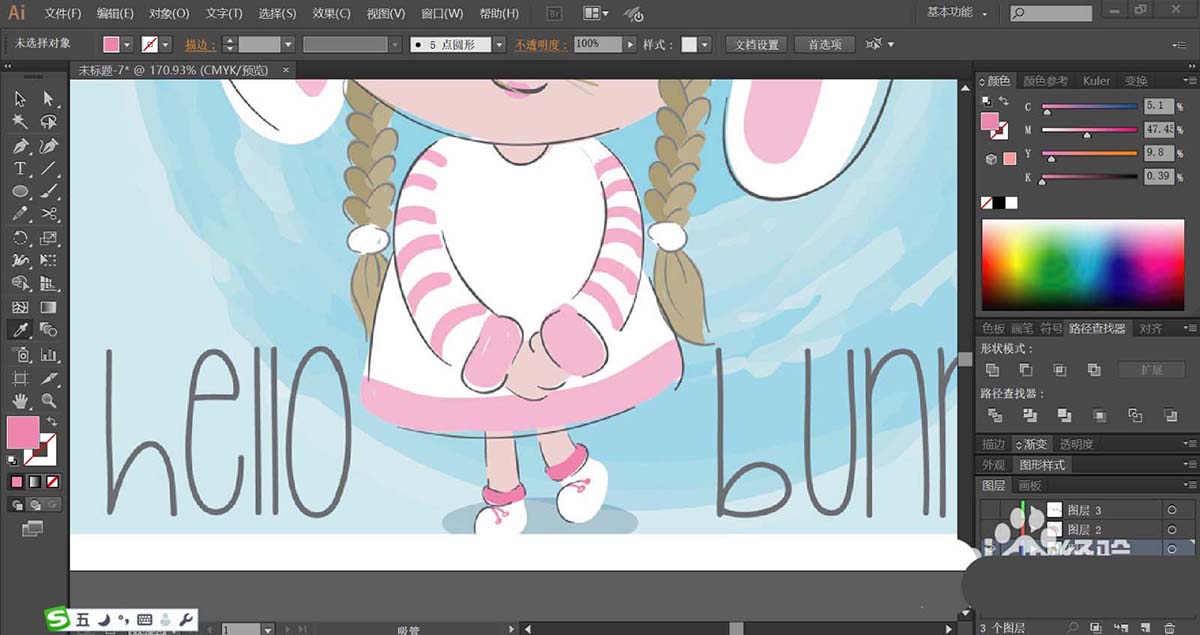Switch to the 渐变 panel tab

1033,444
